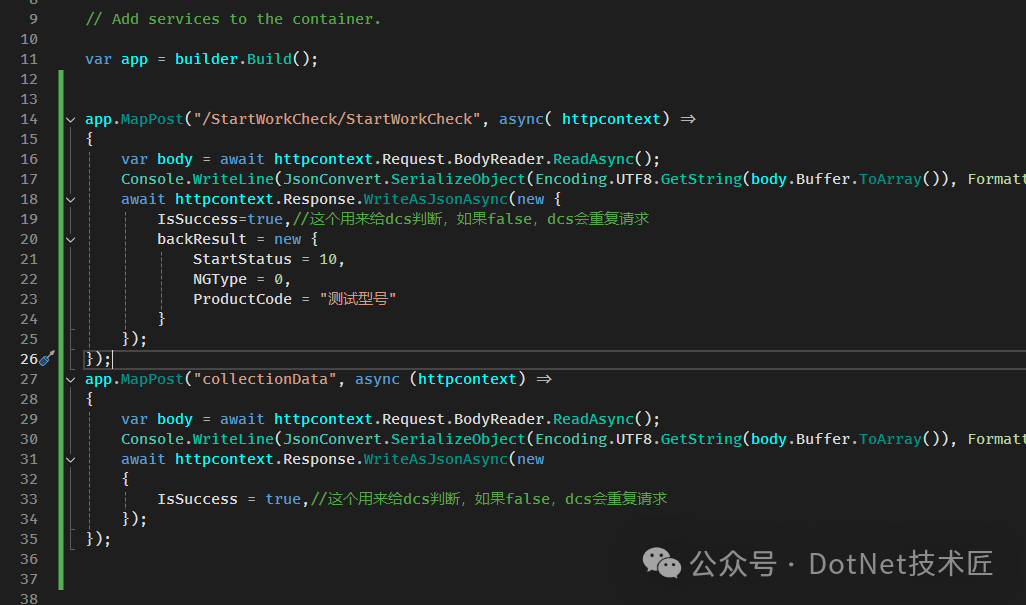Image resolution: width=1026 pixels, height=605 pixels.
Task: Collapse the WriteAsJsonAsync block at line 18
Action: click(71, 199)
